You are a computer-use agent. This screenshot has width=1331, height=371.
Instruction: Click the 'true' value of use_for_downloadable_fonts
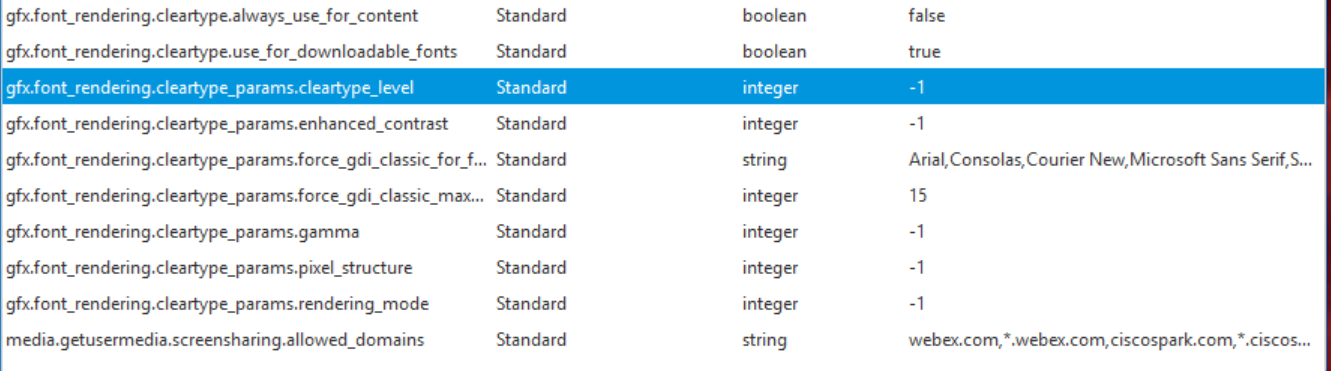(924, 52)
